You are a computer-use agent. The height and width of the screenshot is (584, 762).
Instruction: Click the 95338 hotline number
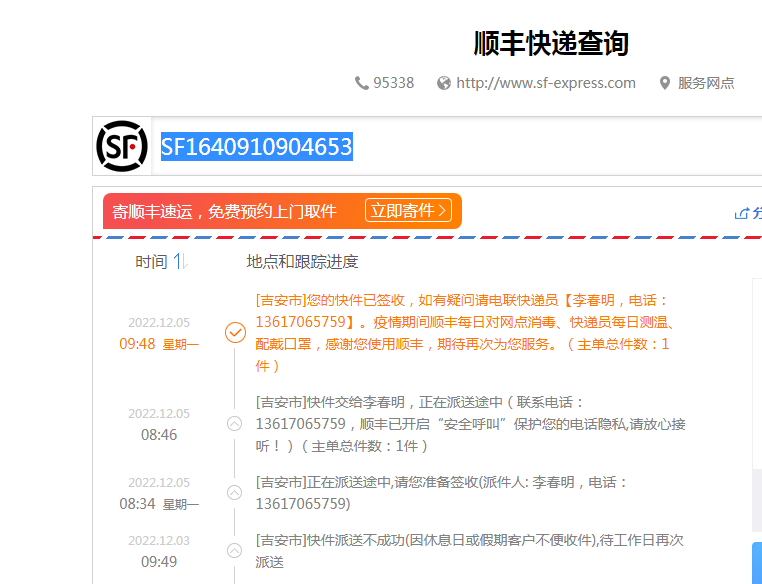click(394, 83)
